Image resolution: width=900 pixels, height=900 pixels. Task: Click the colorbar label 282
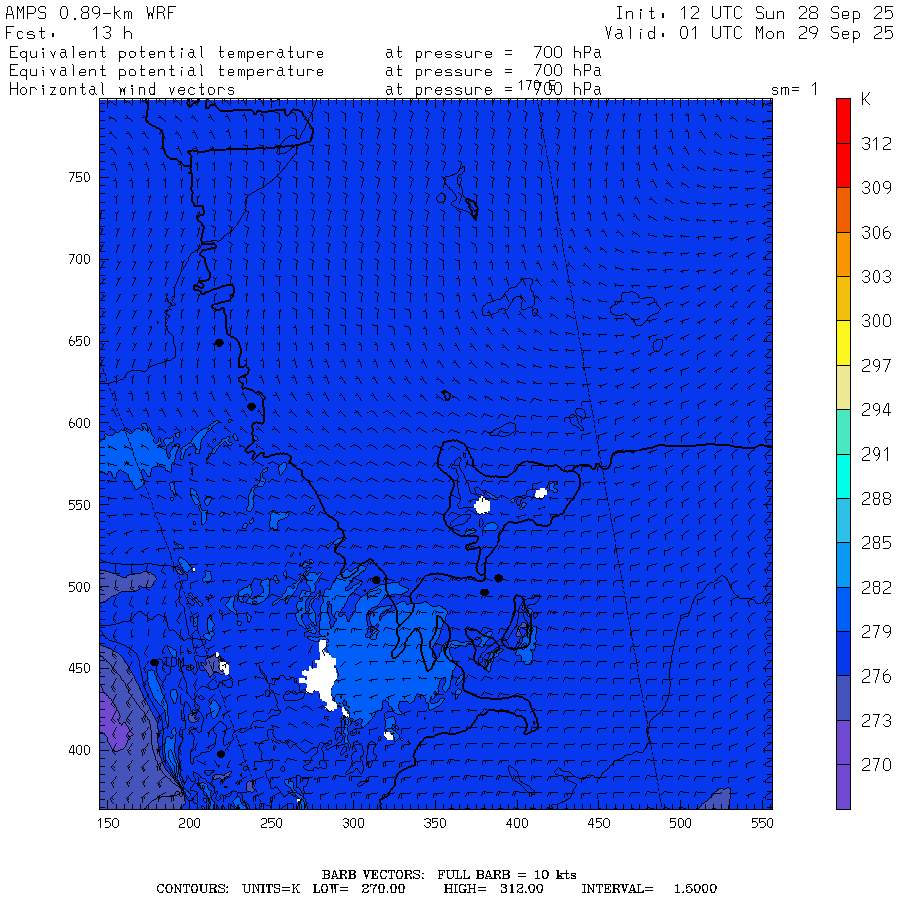876,588
